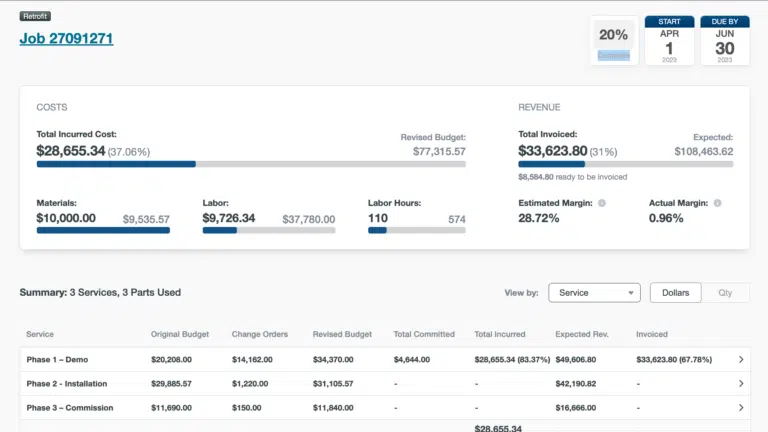Screen dimensions: 768x432
Task: Switch view to Qty
Action: tap(725, 293)
